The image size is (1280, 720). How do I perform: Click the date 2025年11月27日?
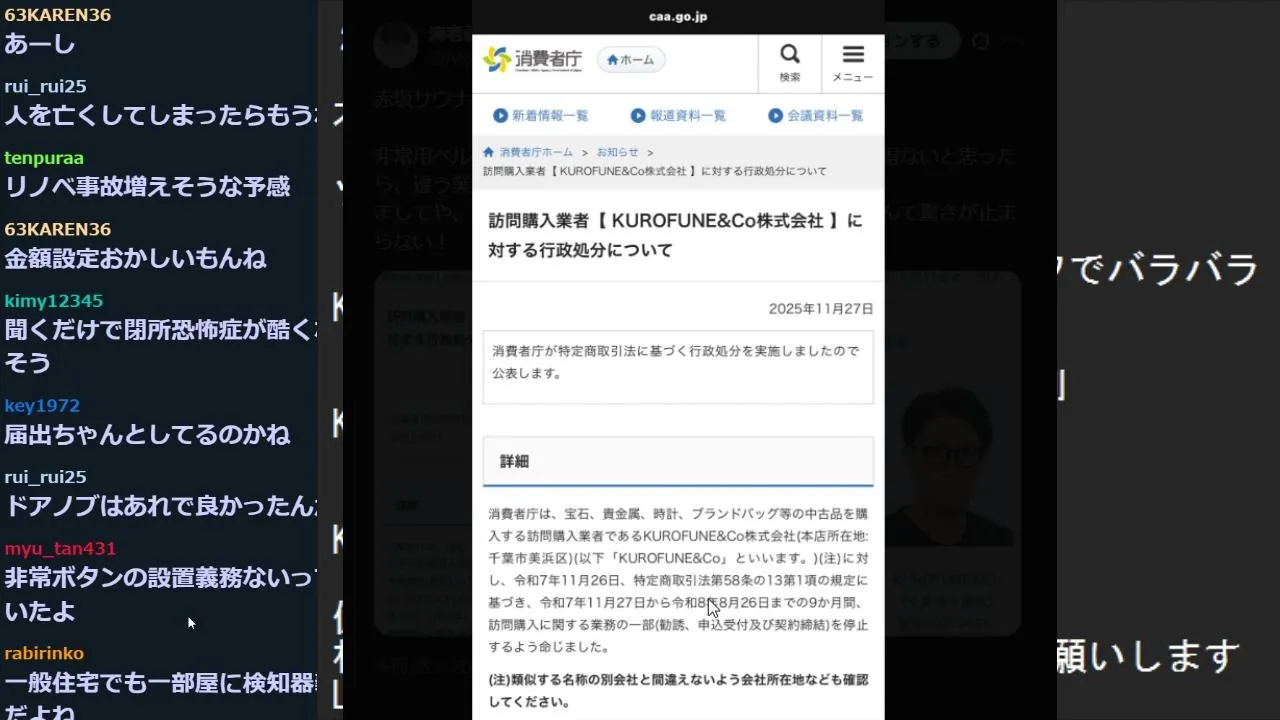click(821, 309)
